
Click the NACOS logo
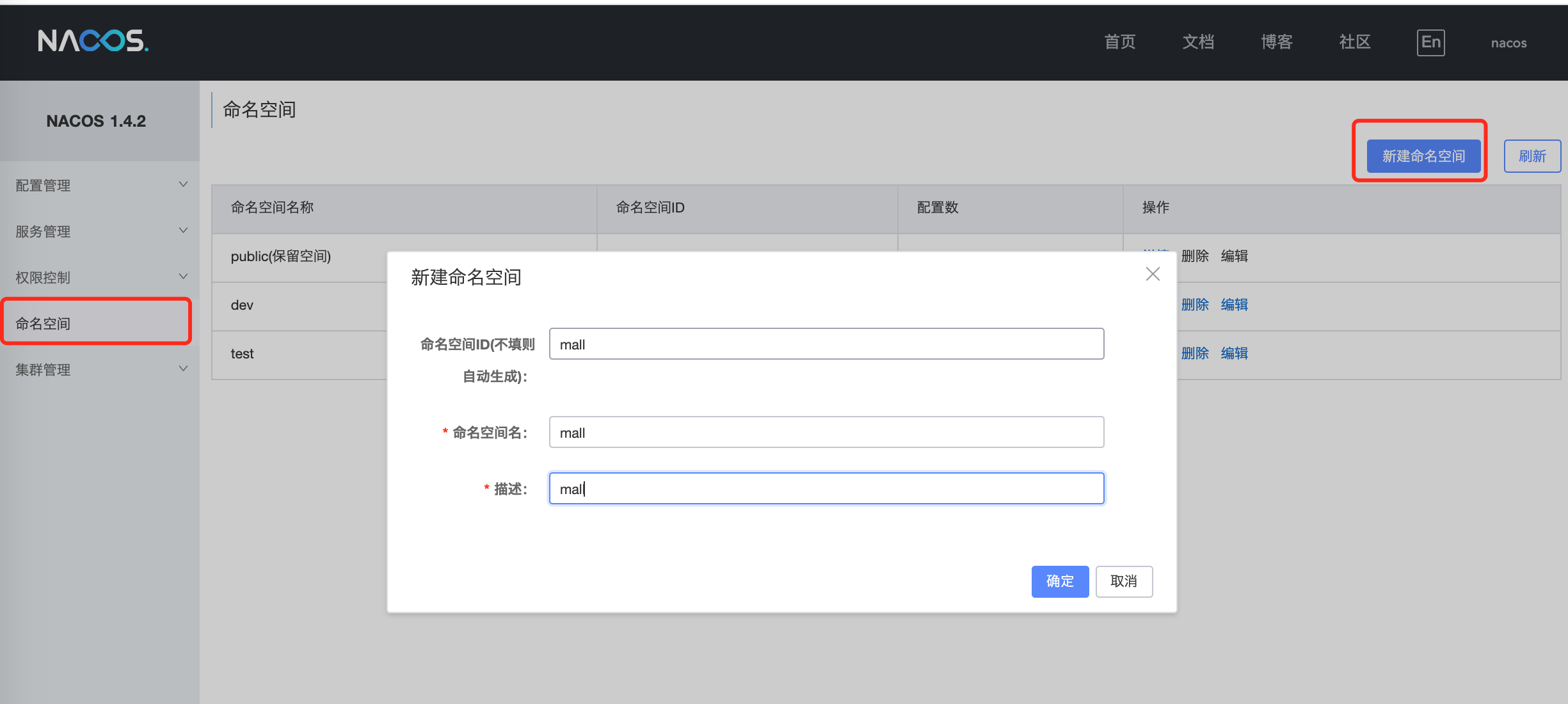click(93, 41)
